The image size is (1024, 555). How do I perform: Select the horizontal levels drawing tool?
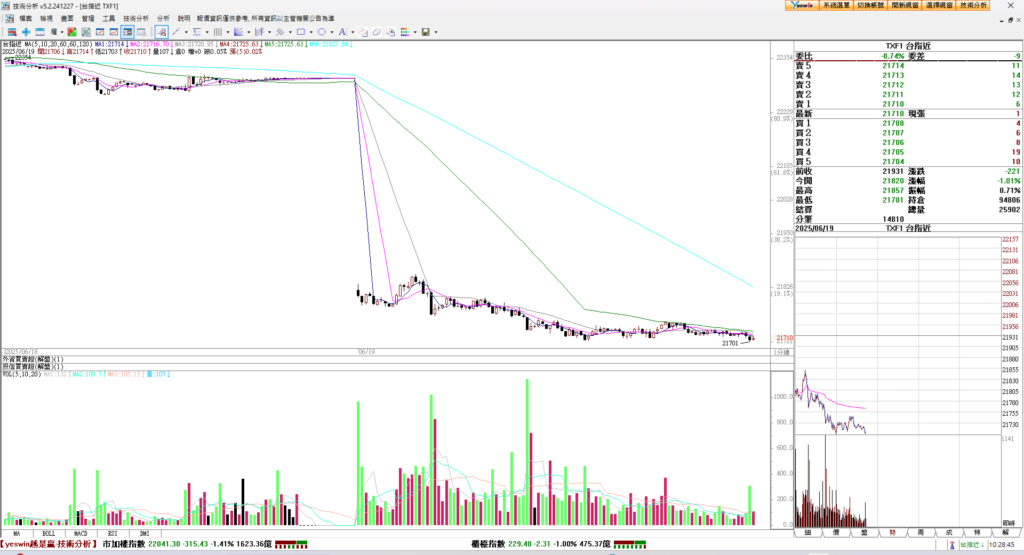(197, 32)
